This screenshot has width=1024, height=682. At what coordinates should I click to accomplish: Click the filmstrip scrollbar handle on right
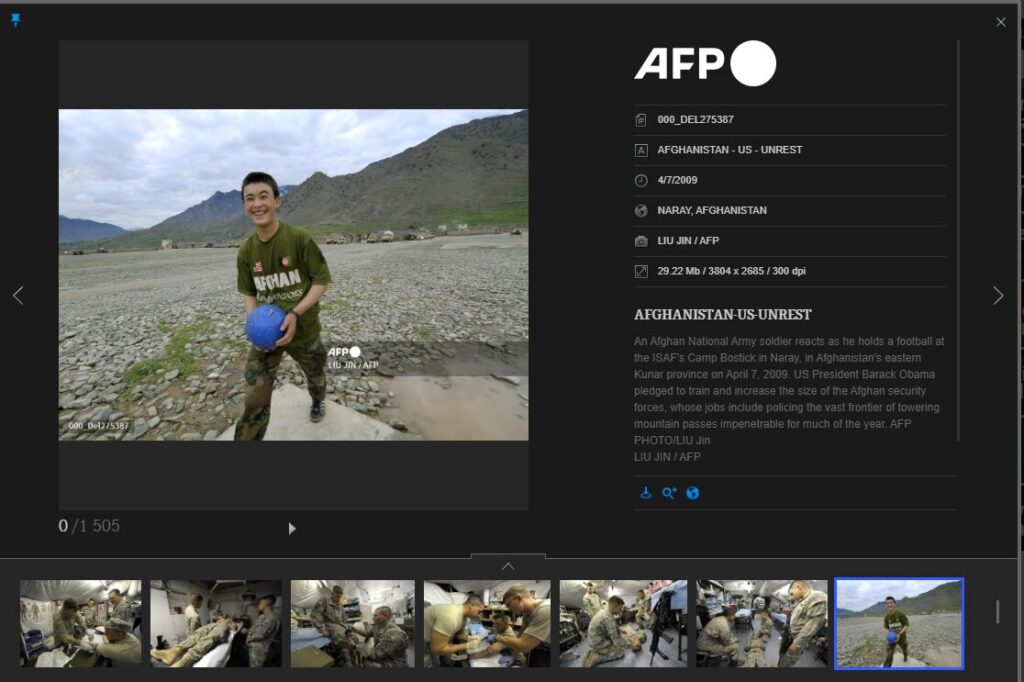[x=997, y=611]
